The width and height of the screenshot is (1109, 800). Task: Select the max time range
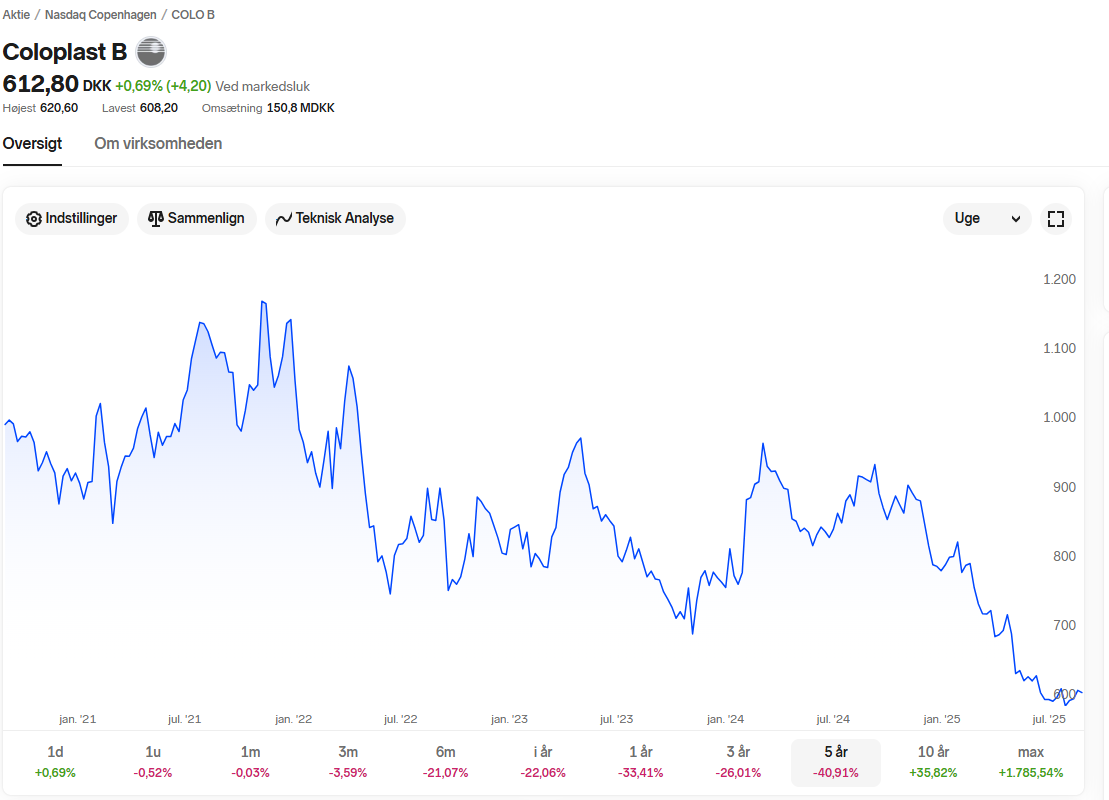coord(1030,762)
